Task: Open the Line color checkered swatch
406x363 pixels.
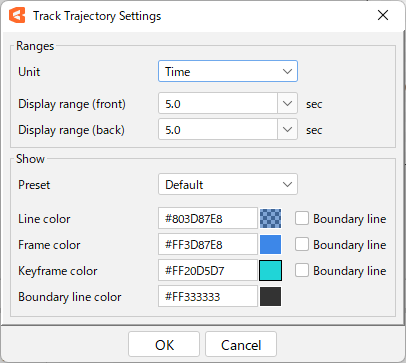Action: coord(270,219)
